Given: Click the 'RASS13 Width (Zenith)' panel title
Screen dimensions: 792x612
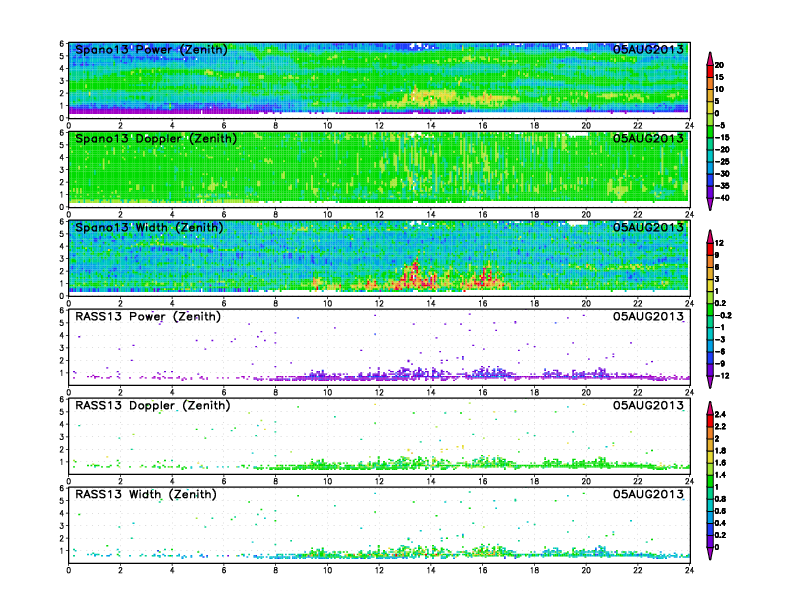Looking at the screenshot, I should [145, 494].
